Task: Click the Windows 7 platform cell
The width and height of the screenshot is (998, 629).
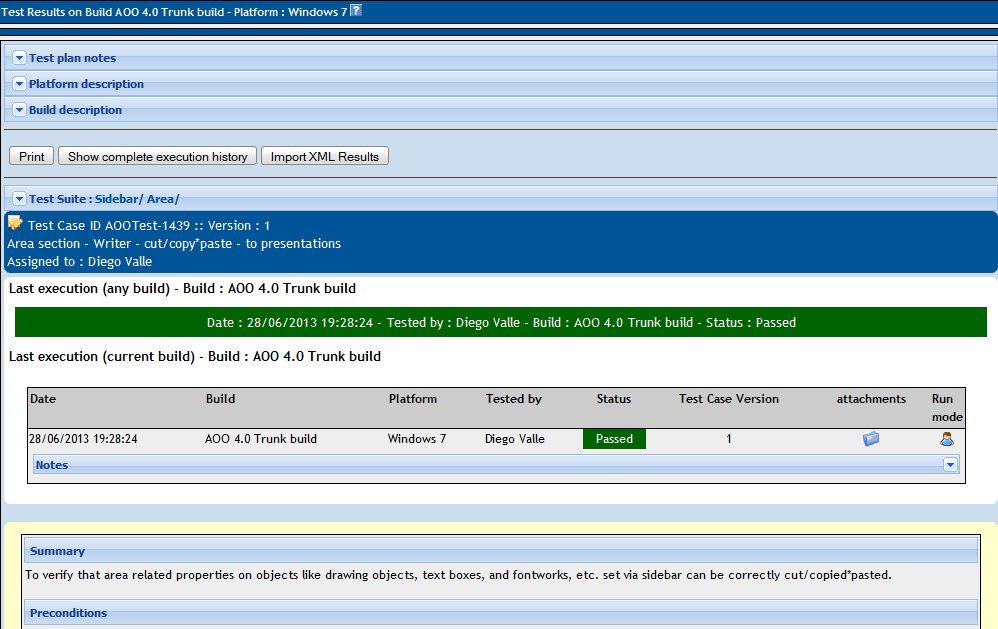Action: point(417,439)
